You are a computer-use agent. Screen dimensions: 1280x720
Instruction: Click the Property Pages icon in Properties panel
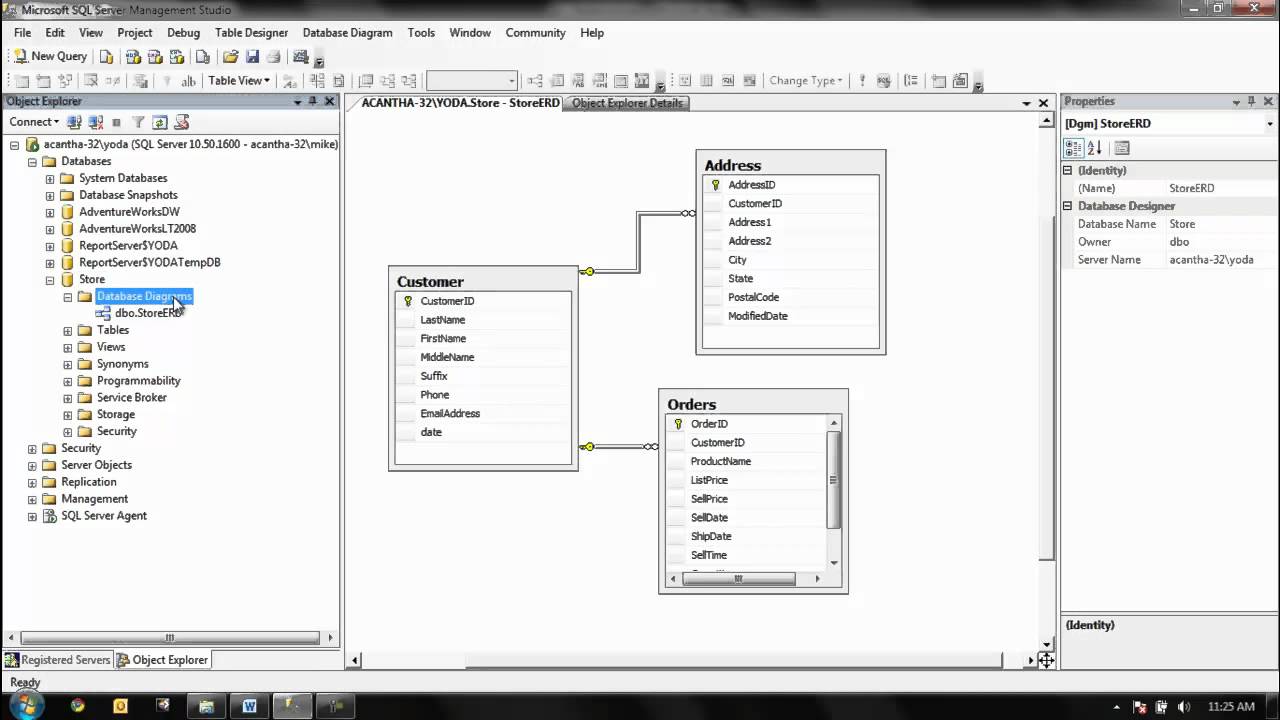pos(1121,148)
